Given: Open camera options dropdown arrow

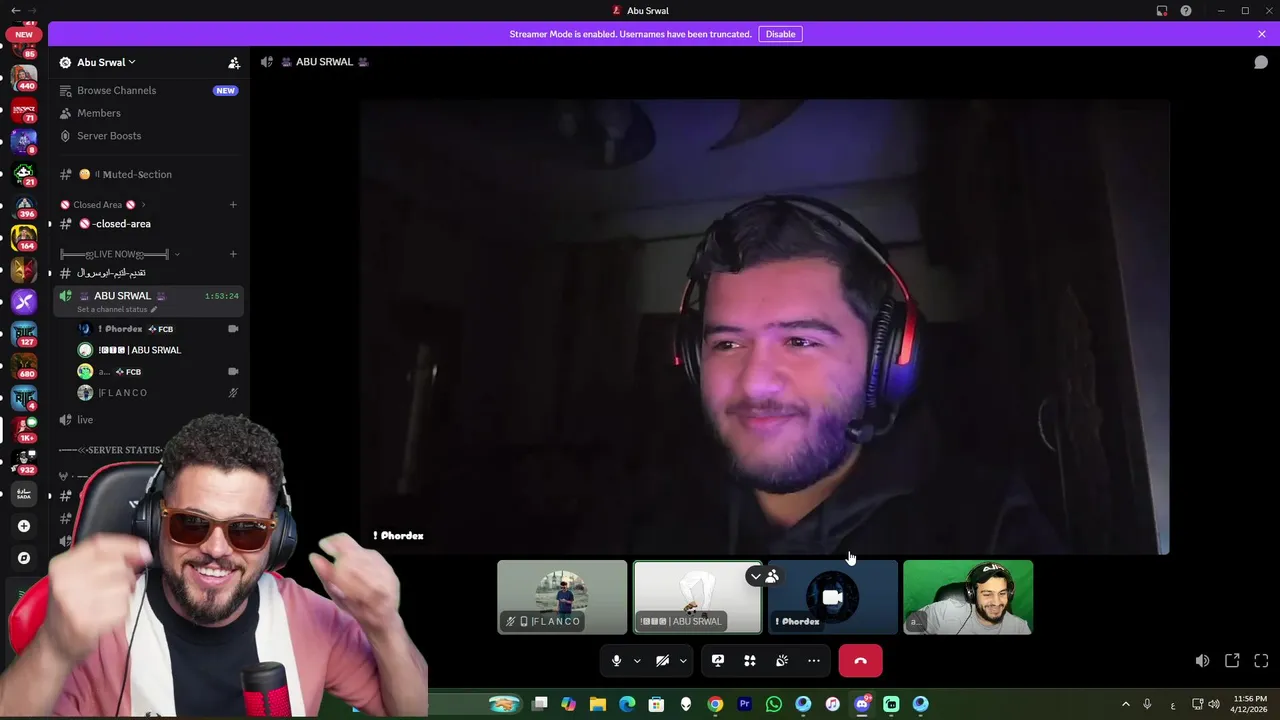Looking at the screenshot, I should pos(683,661).
